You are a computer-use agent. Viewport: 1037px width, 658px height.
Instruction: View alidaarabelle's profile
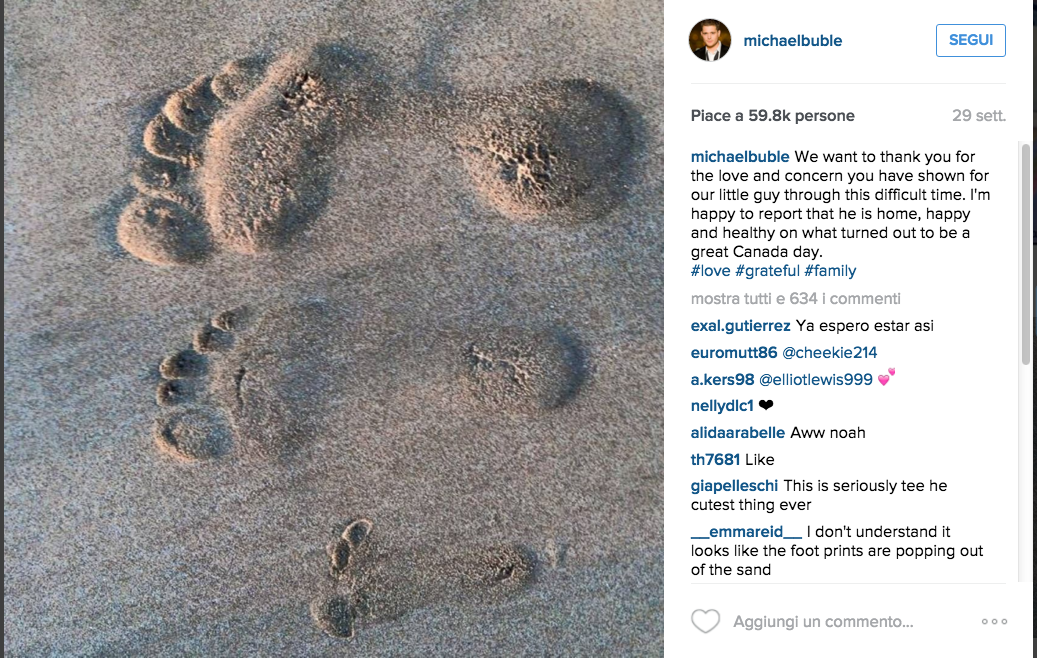point(738,433)
